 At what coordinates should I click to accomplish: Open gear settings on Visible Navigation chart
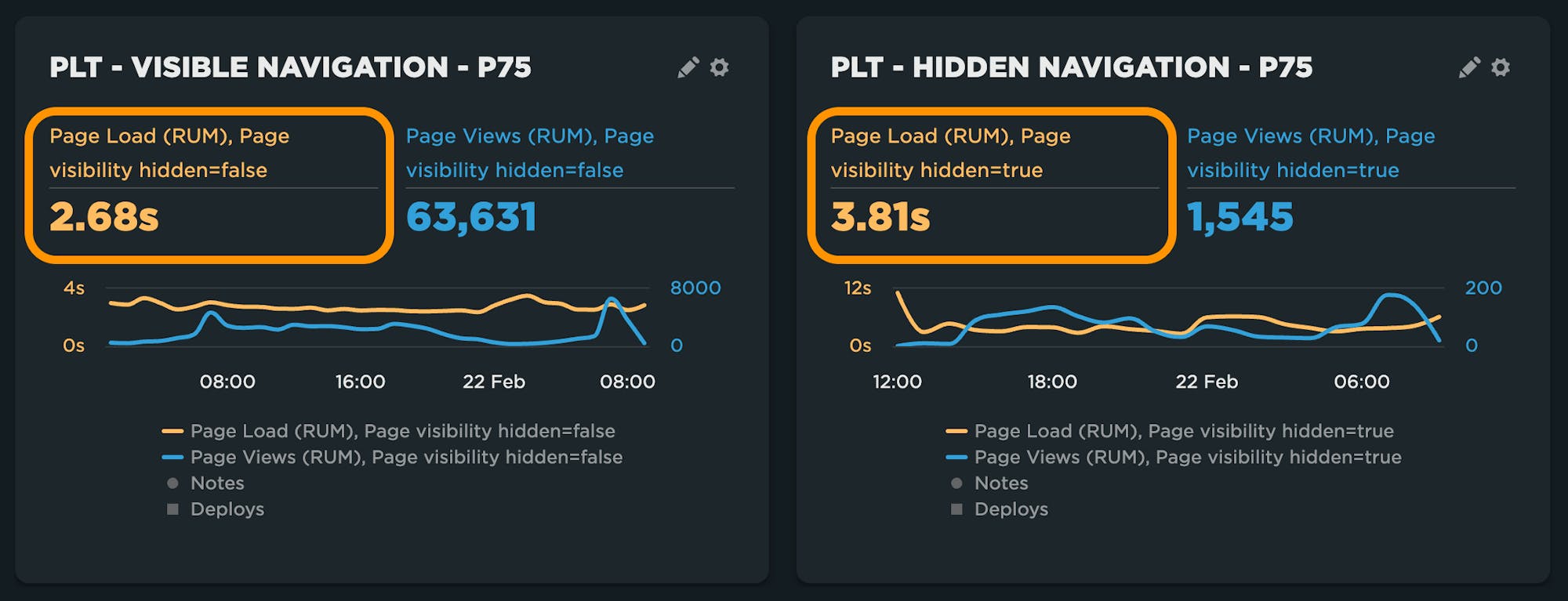[719, 68]
